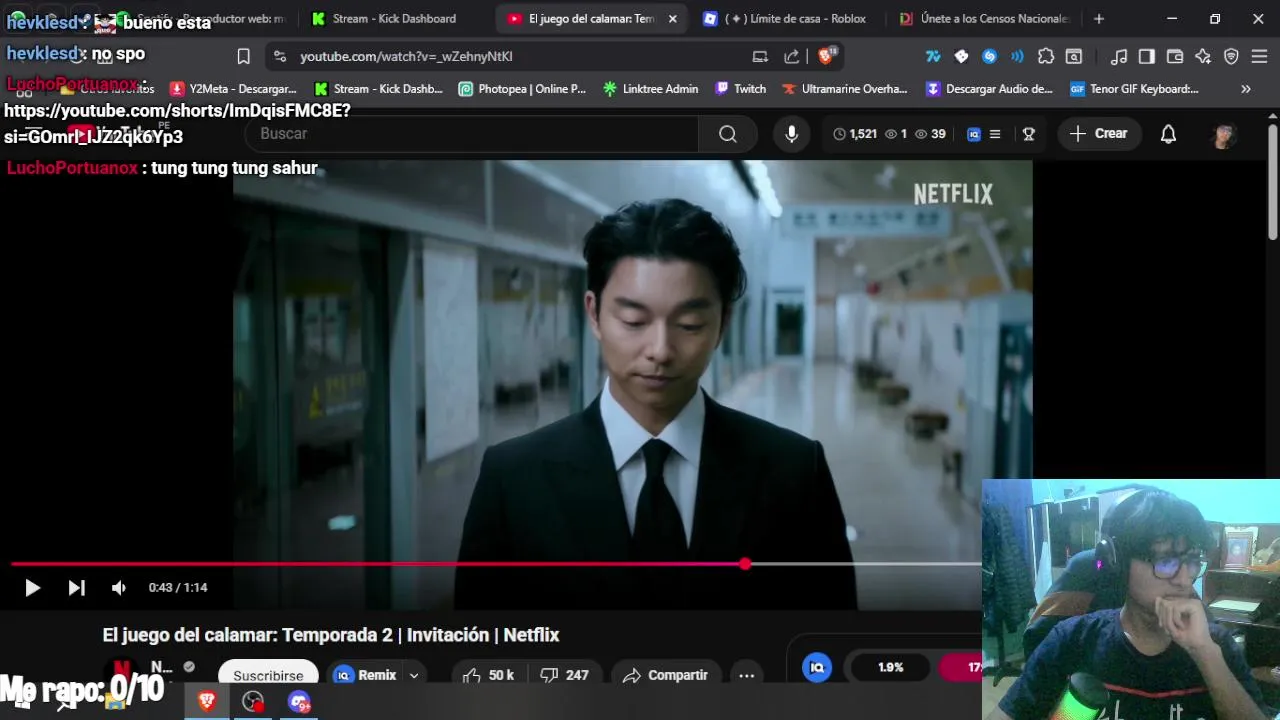
Task: Click the install-app icon in the address bar
Action: click(x=760, y=57)
